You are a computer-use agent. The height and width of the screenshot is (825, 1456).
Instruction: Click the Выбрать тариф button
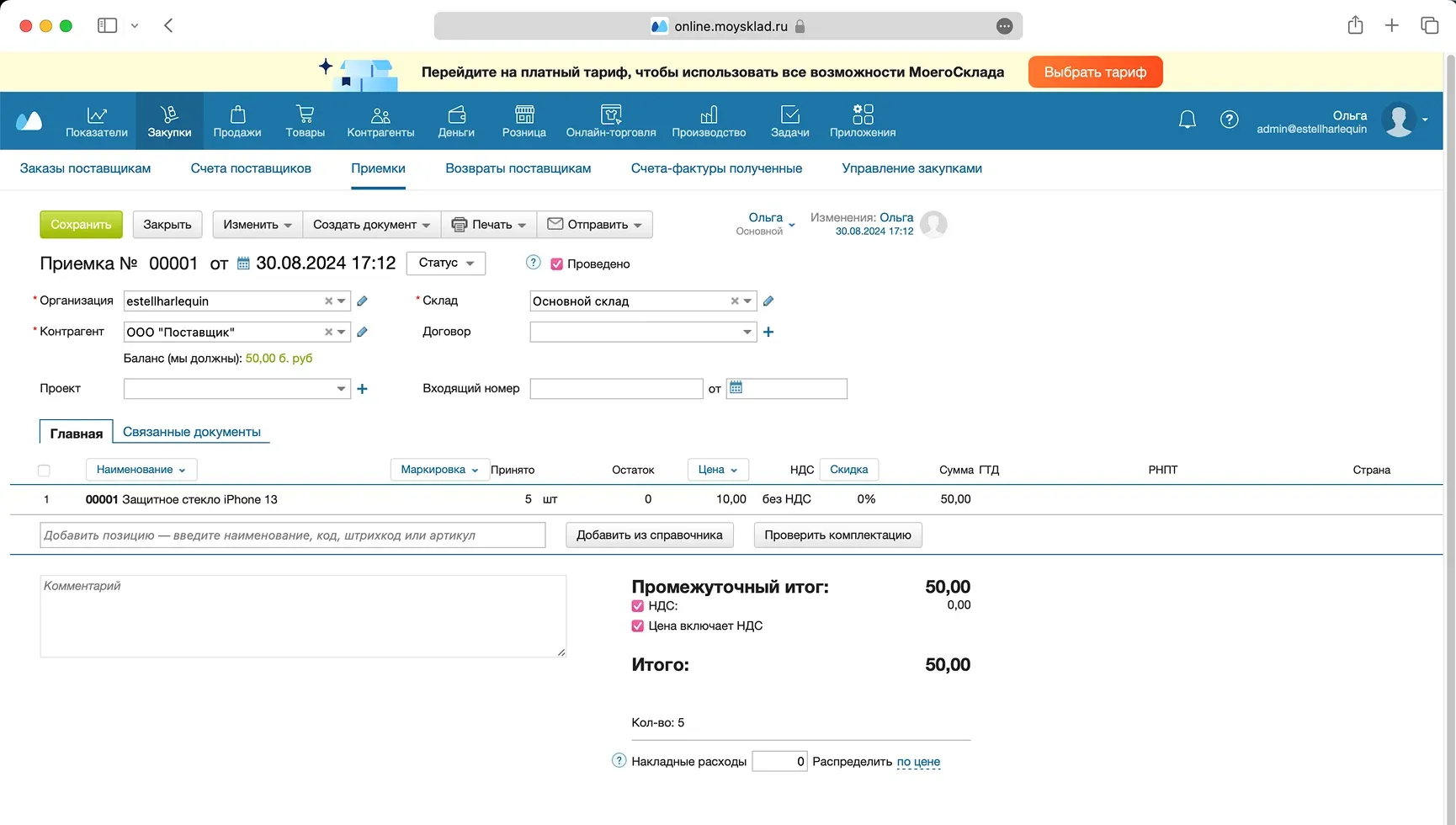[1094, 72]
